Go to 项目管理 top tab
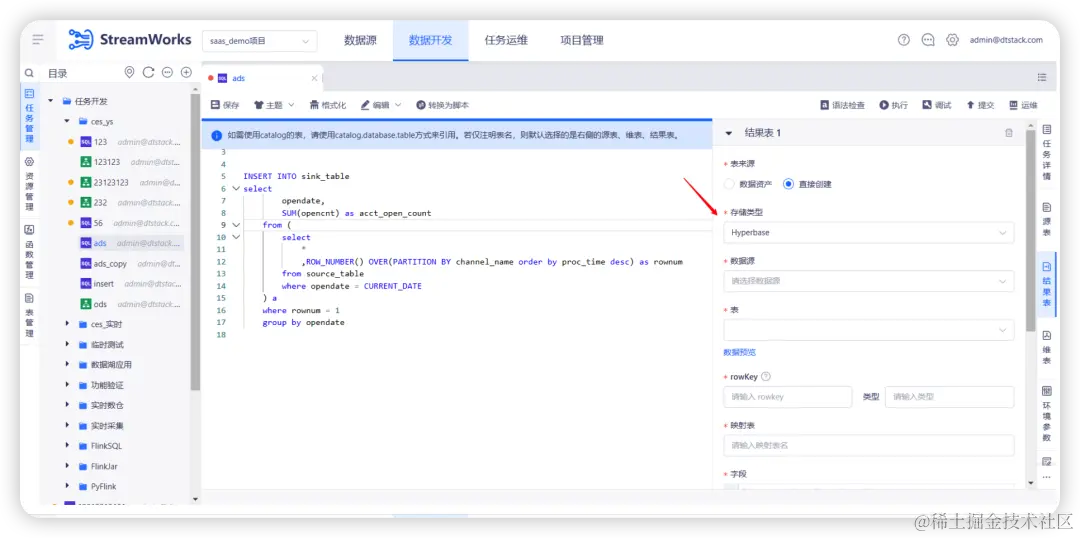1080x538 pixels. 582,40
